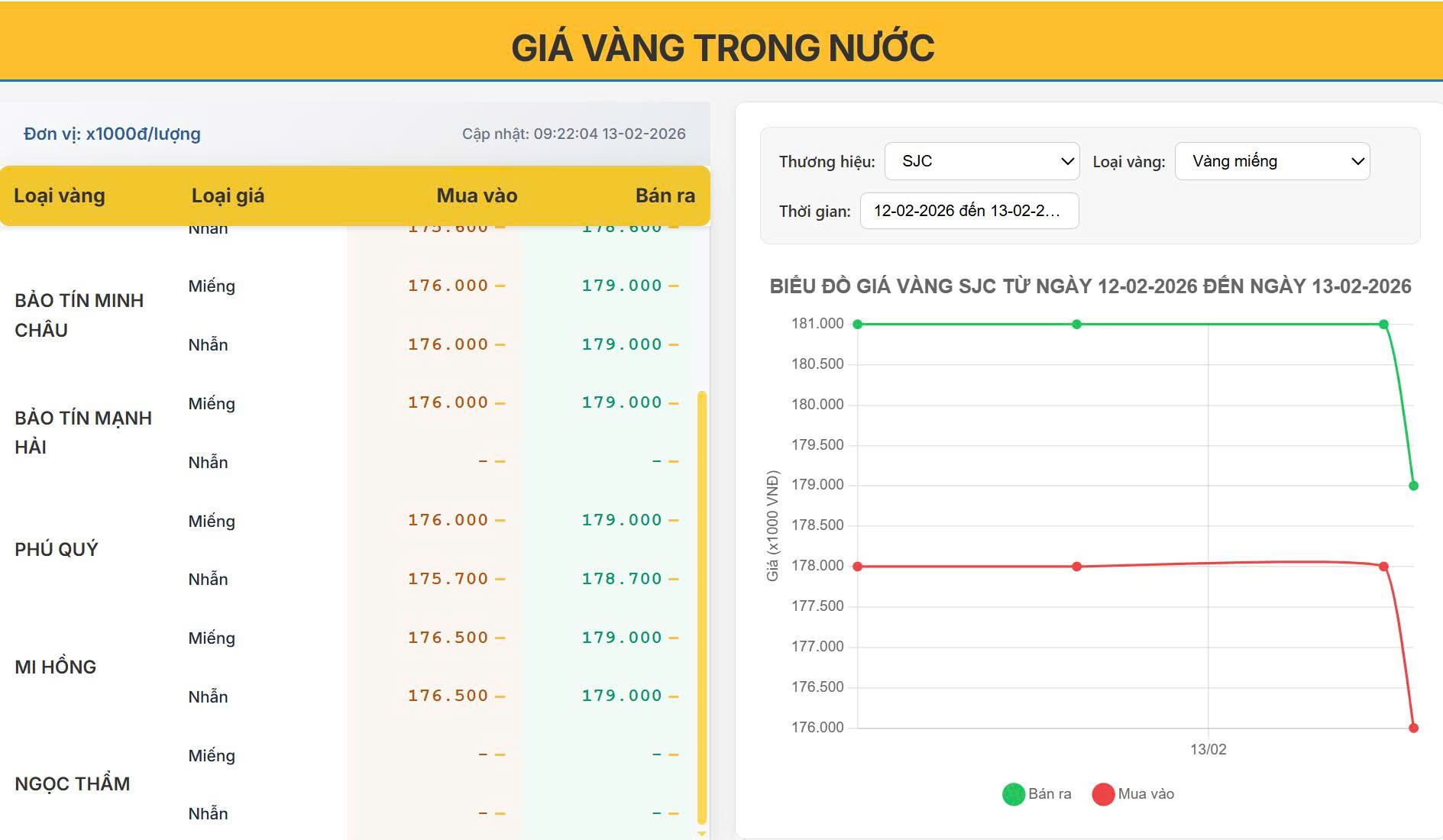
Task: Click the Bán ra column header
Action: tap(665, 195)
